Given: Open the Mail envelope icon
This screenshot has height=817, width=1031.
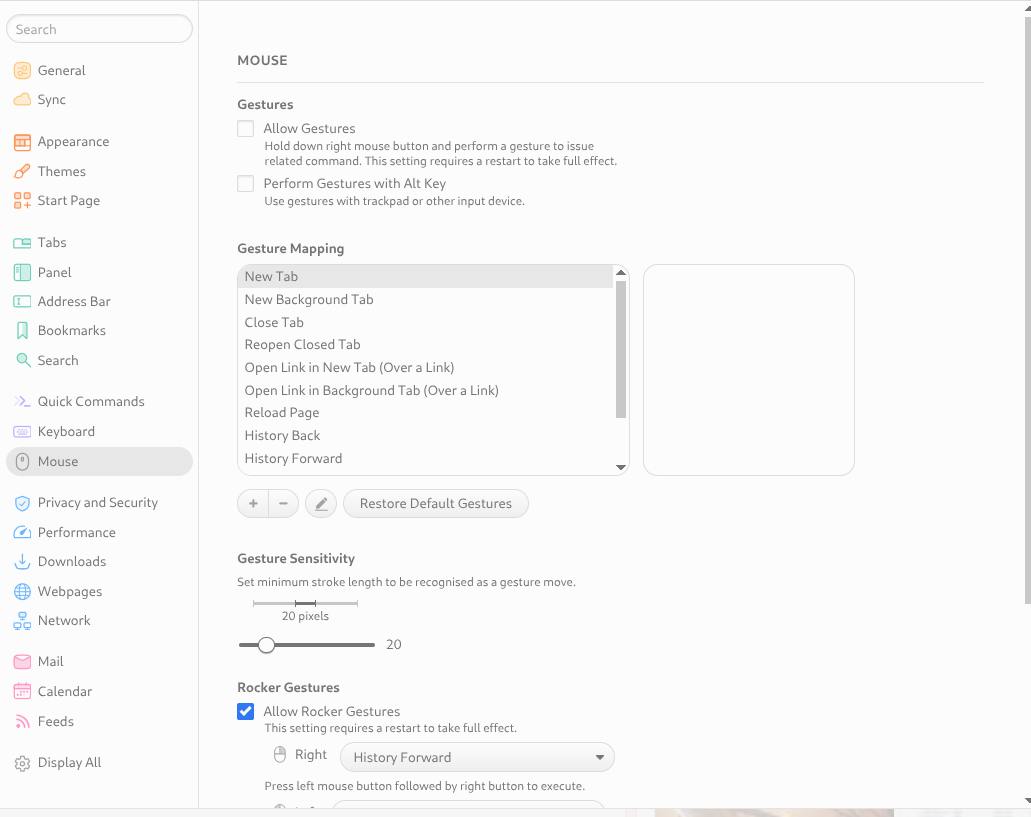Looking at the screenshot, I should coord(22,662).
